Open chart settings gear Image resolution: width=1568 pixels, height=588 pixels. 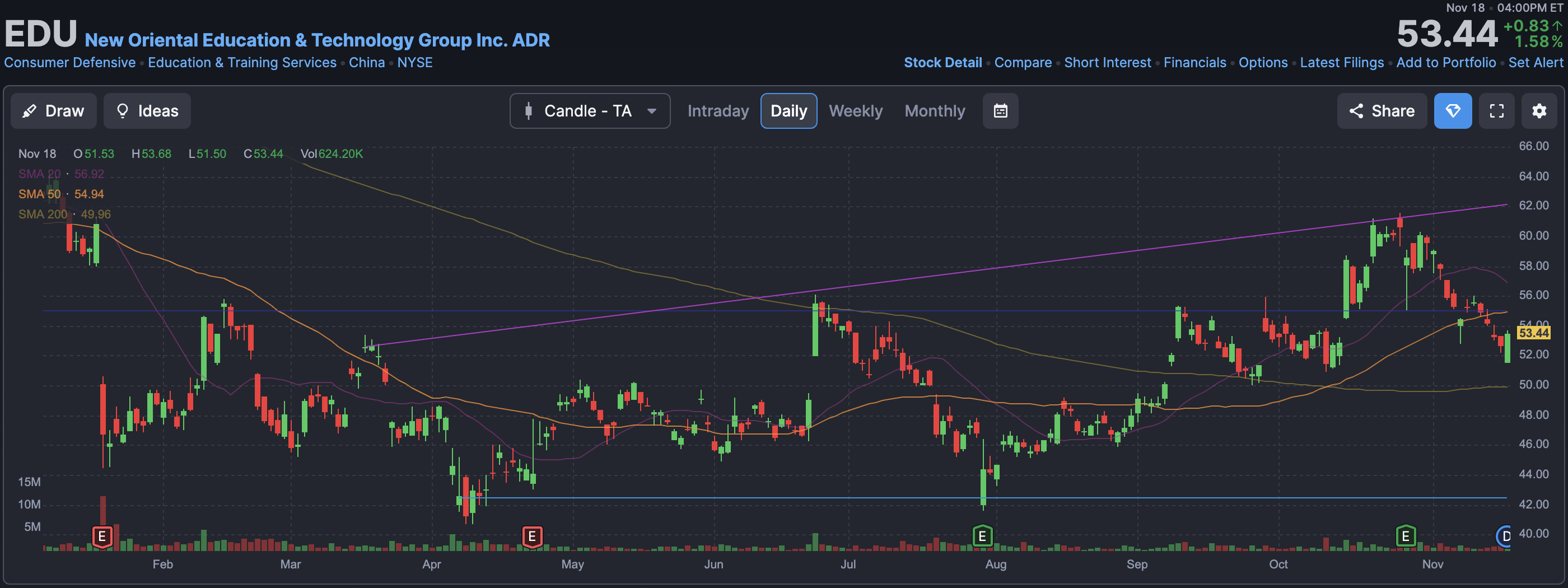[1539, 111]
